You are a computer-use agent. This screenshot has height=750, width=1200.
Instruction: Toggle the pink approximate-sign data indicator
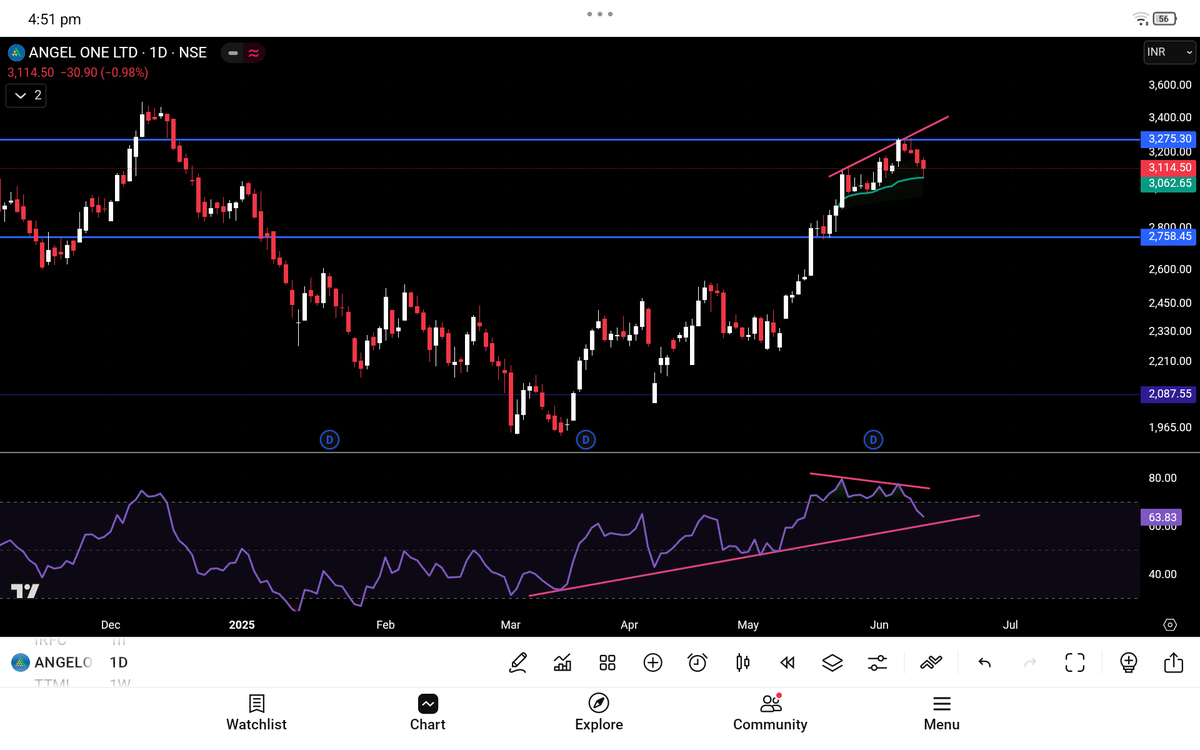tap(253, 53)
